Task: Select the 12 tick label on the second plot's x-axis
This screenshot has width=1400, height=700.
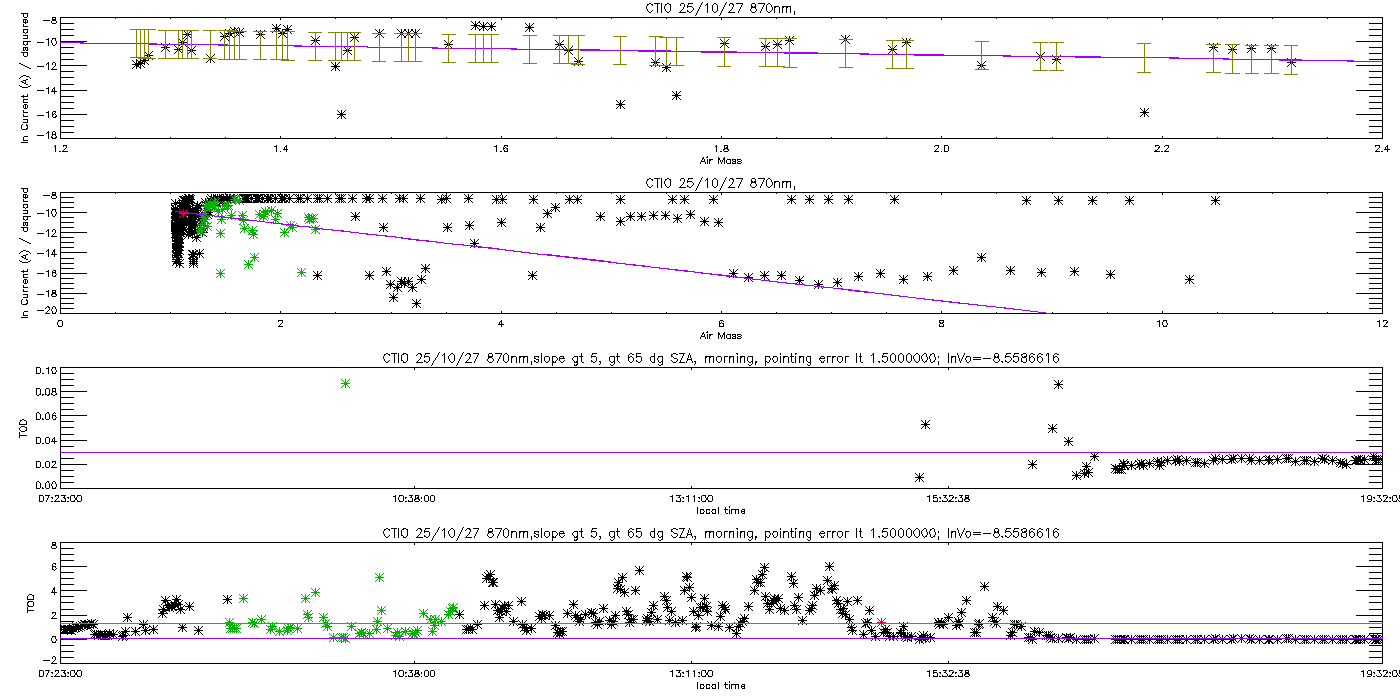Action: pyautogui.click(x=1381, y=324)
